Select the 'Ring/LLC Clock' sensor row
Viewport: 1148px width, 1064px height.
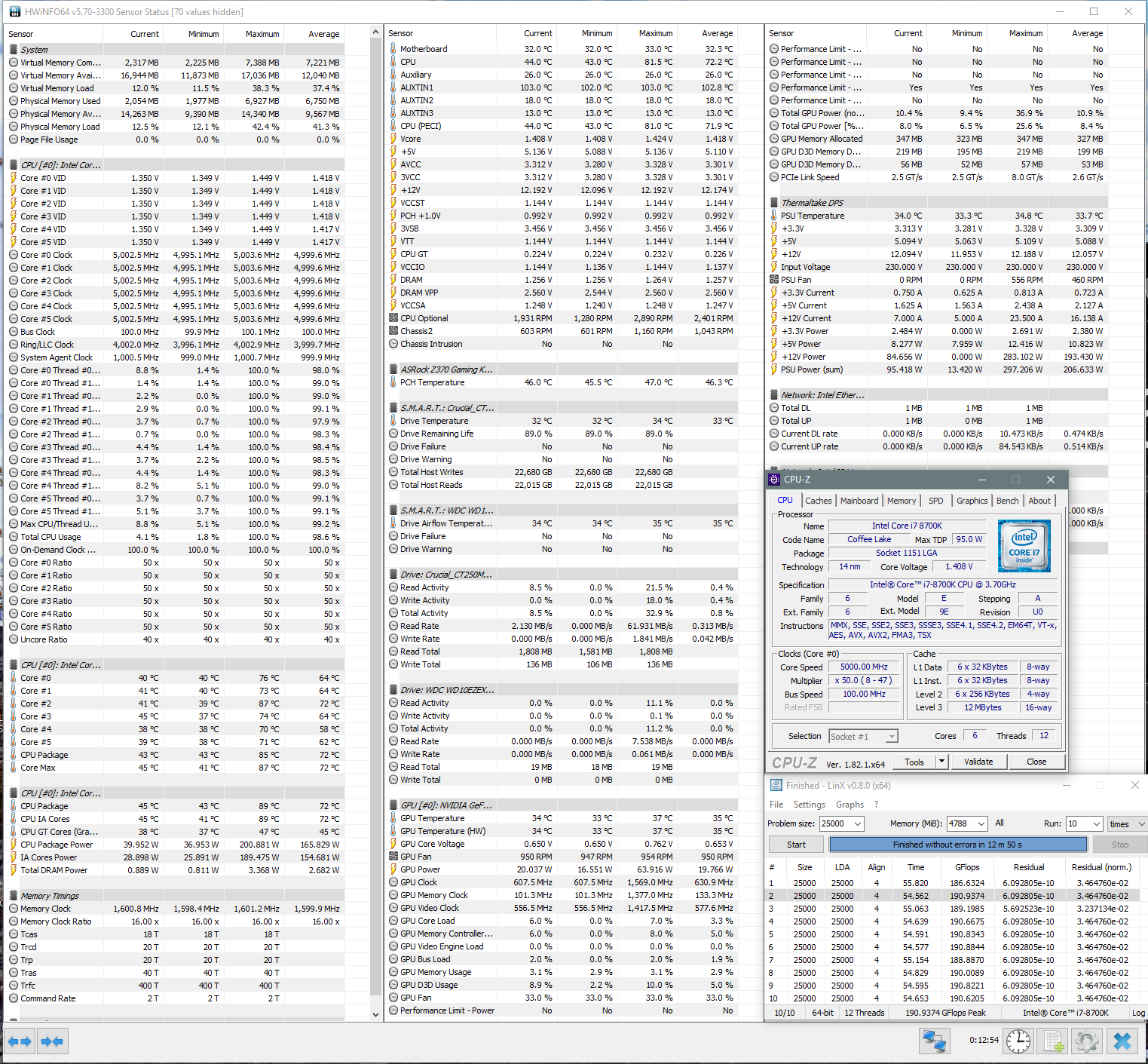[x=176, y=345]
